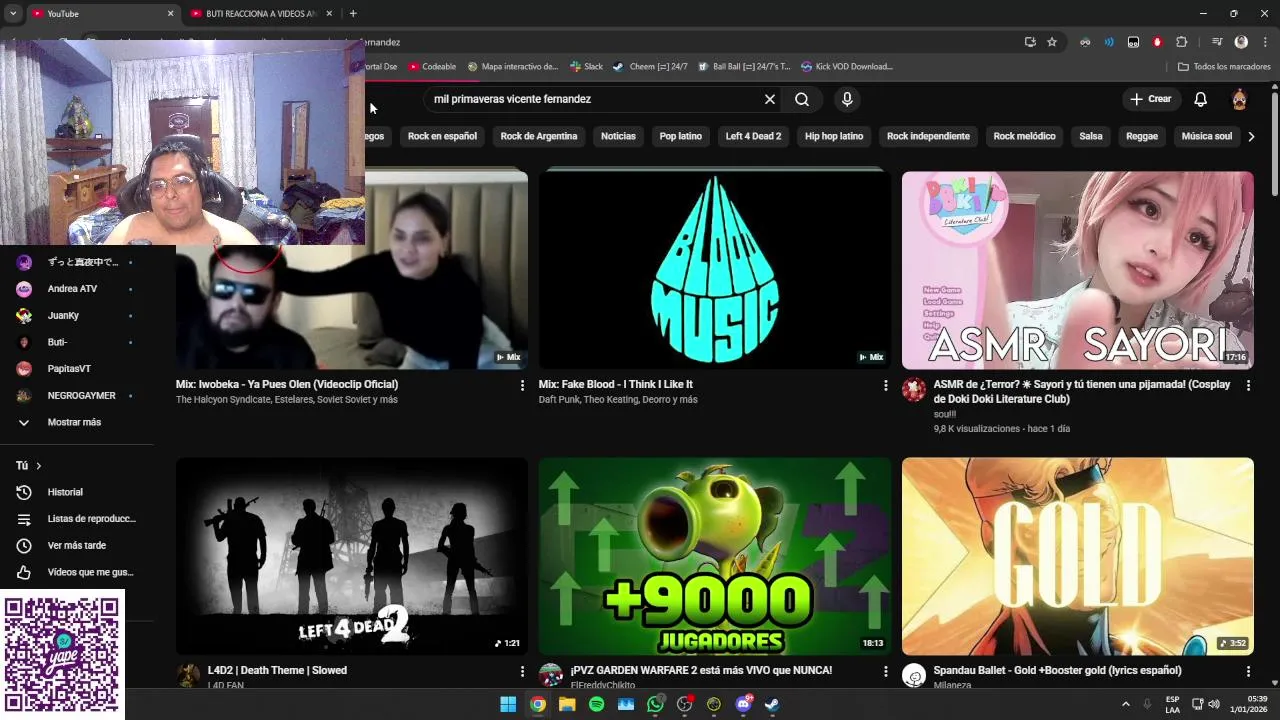Select the Música soul chip
The image size is (1280, 720).
1206,136
